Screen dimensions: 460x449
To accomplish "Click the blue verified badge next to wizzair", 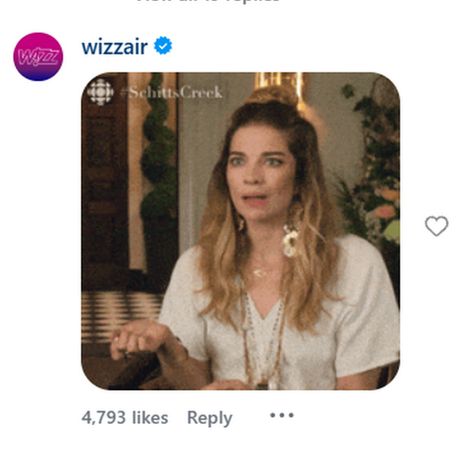I will [x=163, y=46].
